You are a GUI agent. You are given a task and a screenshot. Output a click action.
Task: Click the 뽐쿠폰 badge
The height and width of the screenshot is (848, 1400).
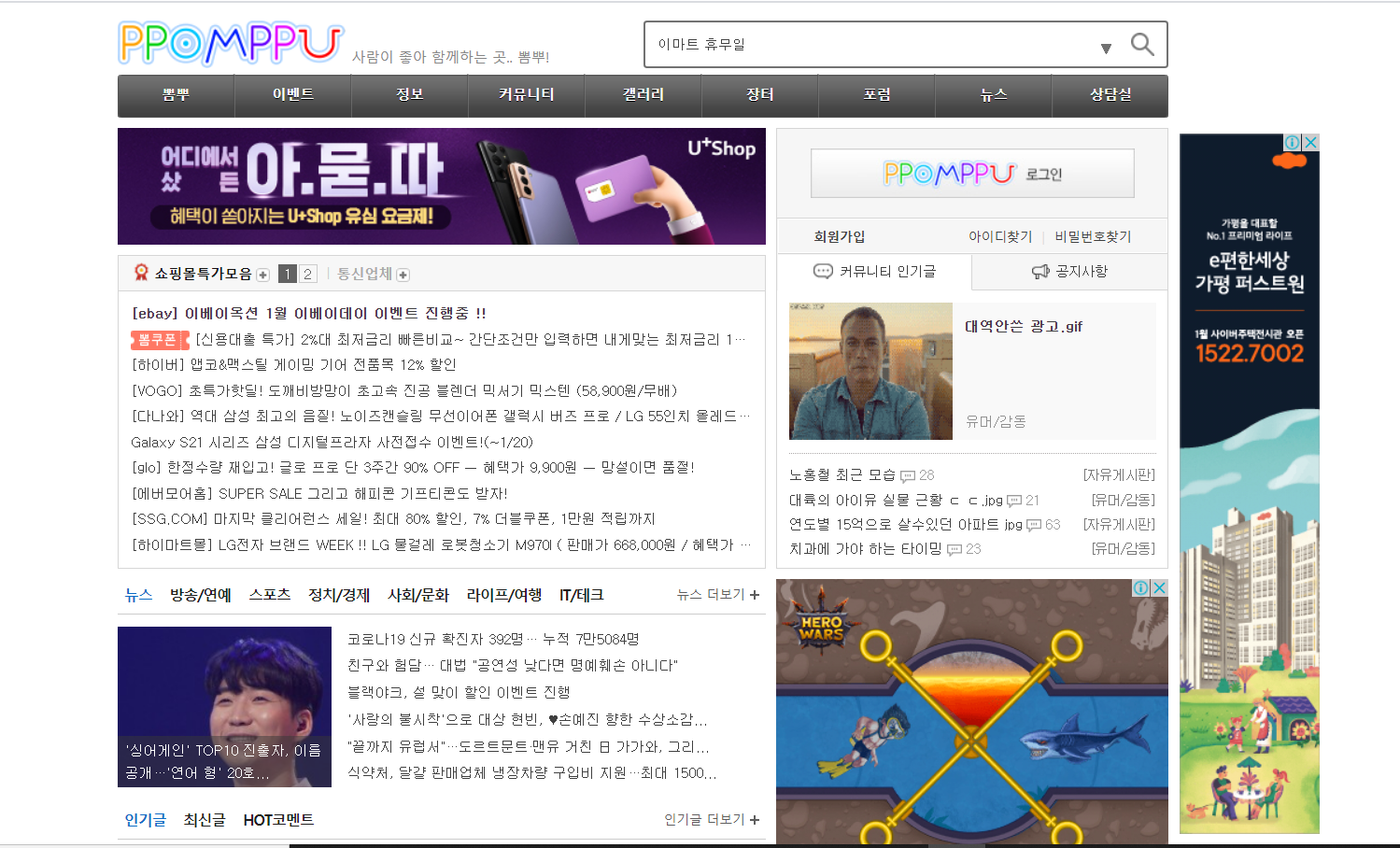coord(160,339)
